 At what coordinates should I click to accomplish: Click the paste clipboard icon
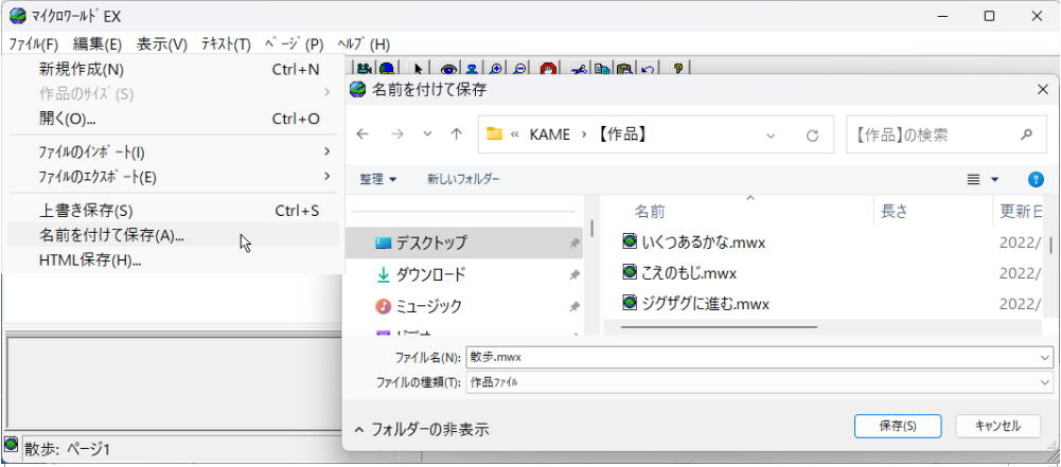(624, 68)
